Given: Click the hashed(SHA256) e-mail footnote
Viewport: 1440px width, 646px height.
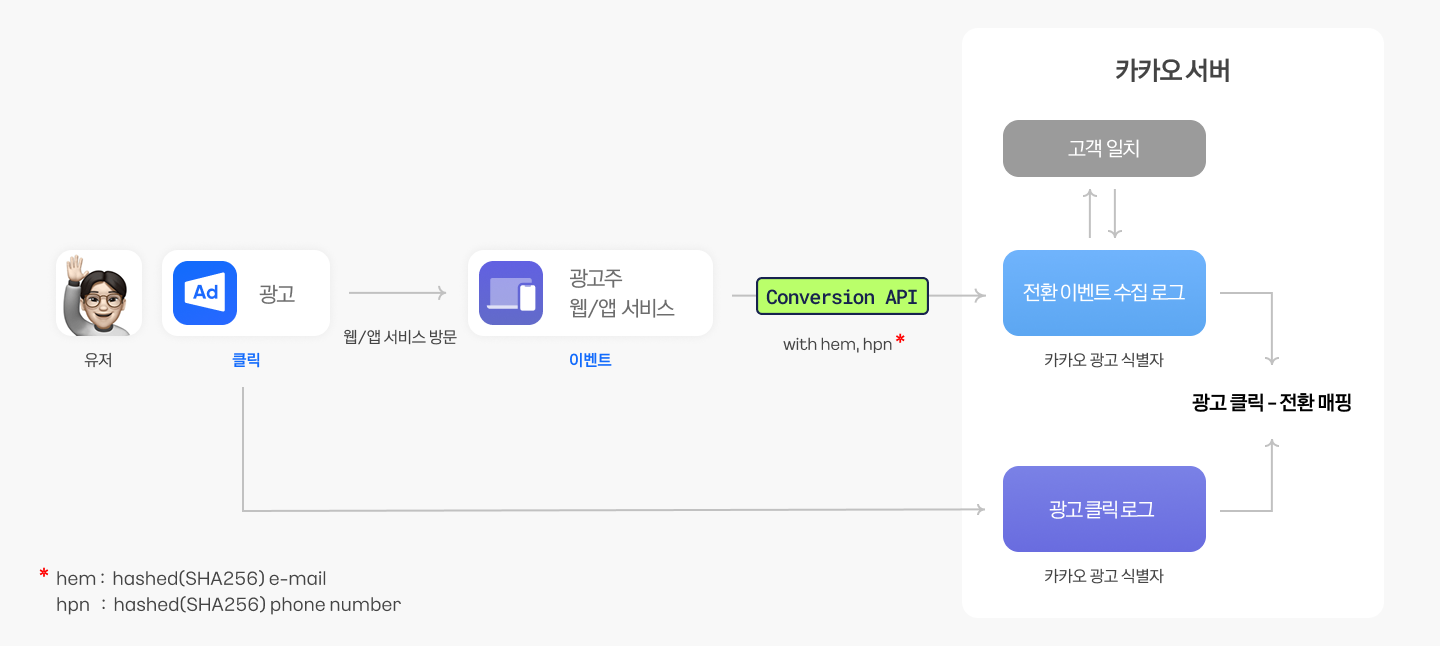Looking at the screenshot, I should click(219, 578).
